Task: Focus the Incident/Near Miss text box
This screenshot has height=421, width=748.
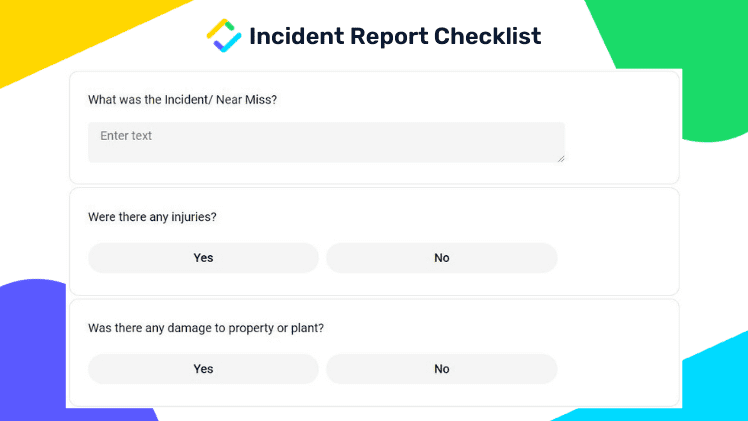Action: (x=326, y=143)
